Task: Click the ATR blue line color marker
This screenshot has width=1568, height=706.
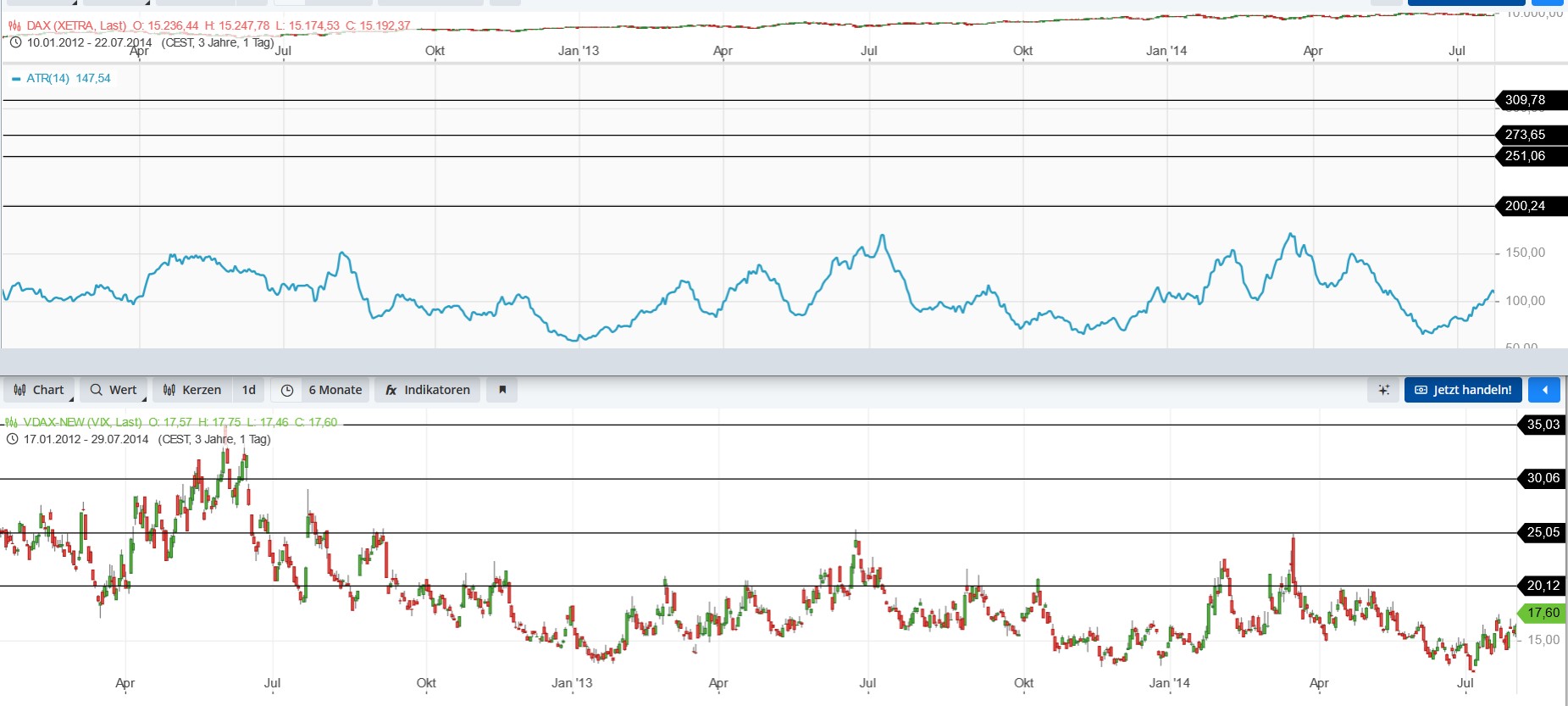Action: (x=15, y=79)
